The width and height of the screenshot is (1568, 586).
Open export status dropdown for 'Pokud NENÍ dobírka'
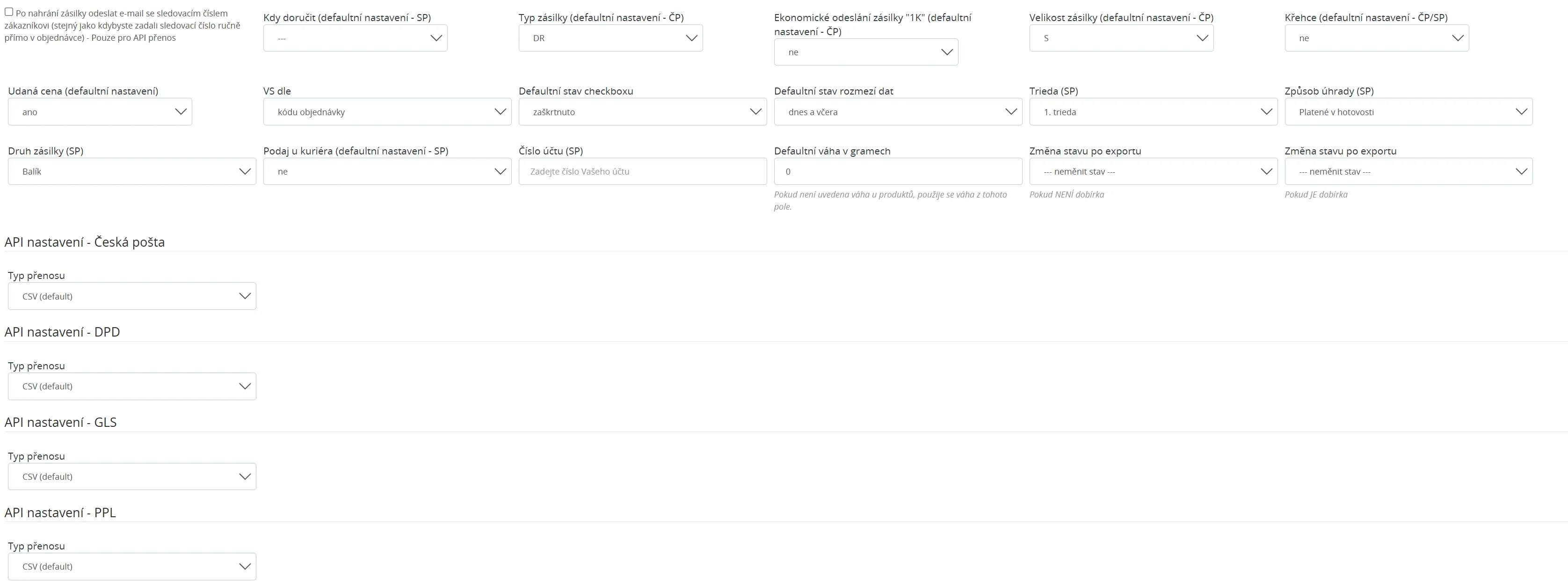pyautogui.click(x=1153, y=172)
